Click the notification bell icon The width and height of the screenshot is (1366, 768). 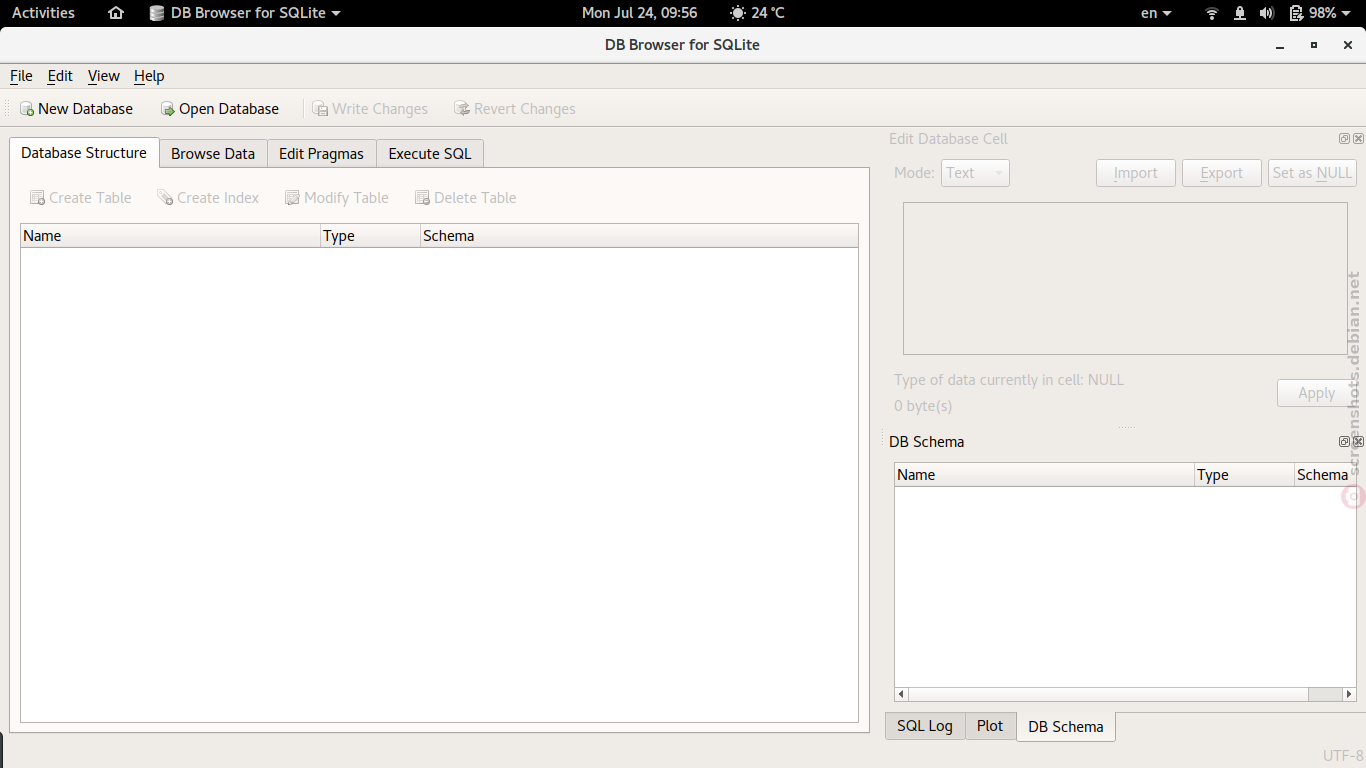pos(1240,13)
